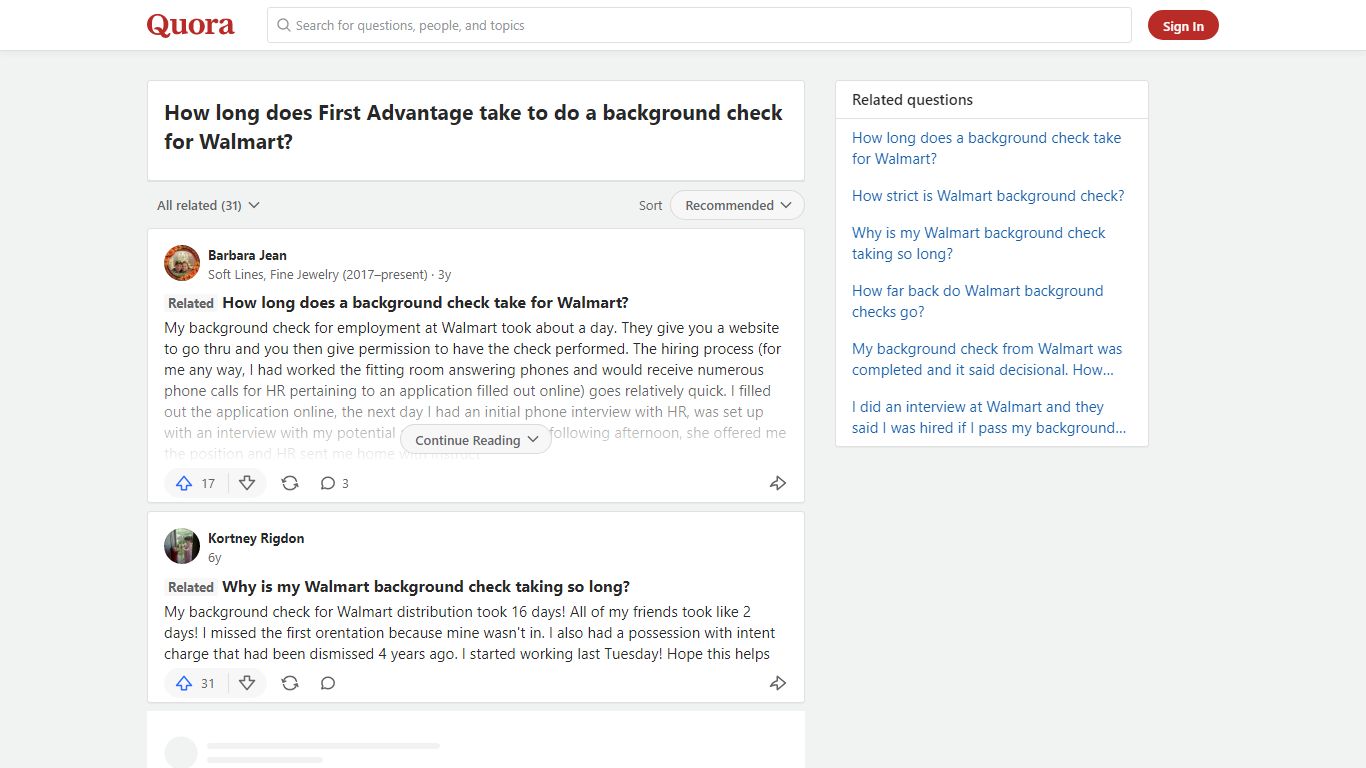
Task: Open the comment icon on Kortney Rigdon's answer
Action: 327,683
